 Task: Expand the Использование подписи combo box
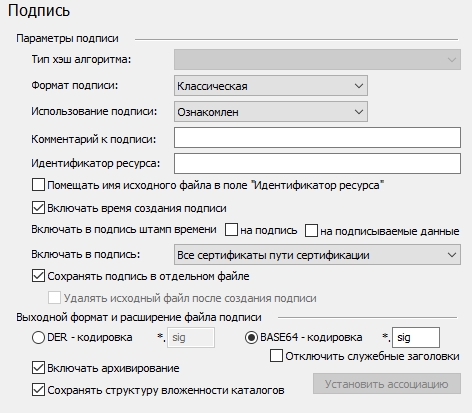point(271,112)
